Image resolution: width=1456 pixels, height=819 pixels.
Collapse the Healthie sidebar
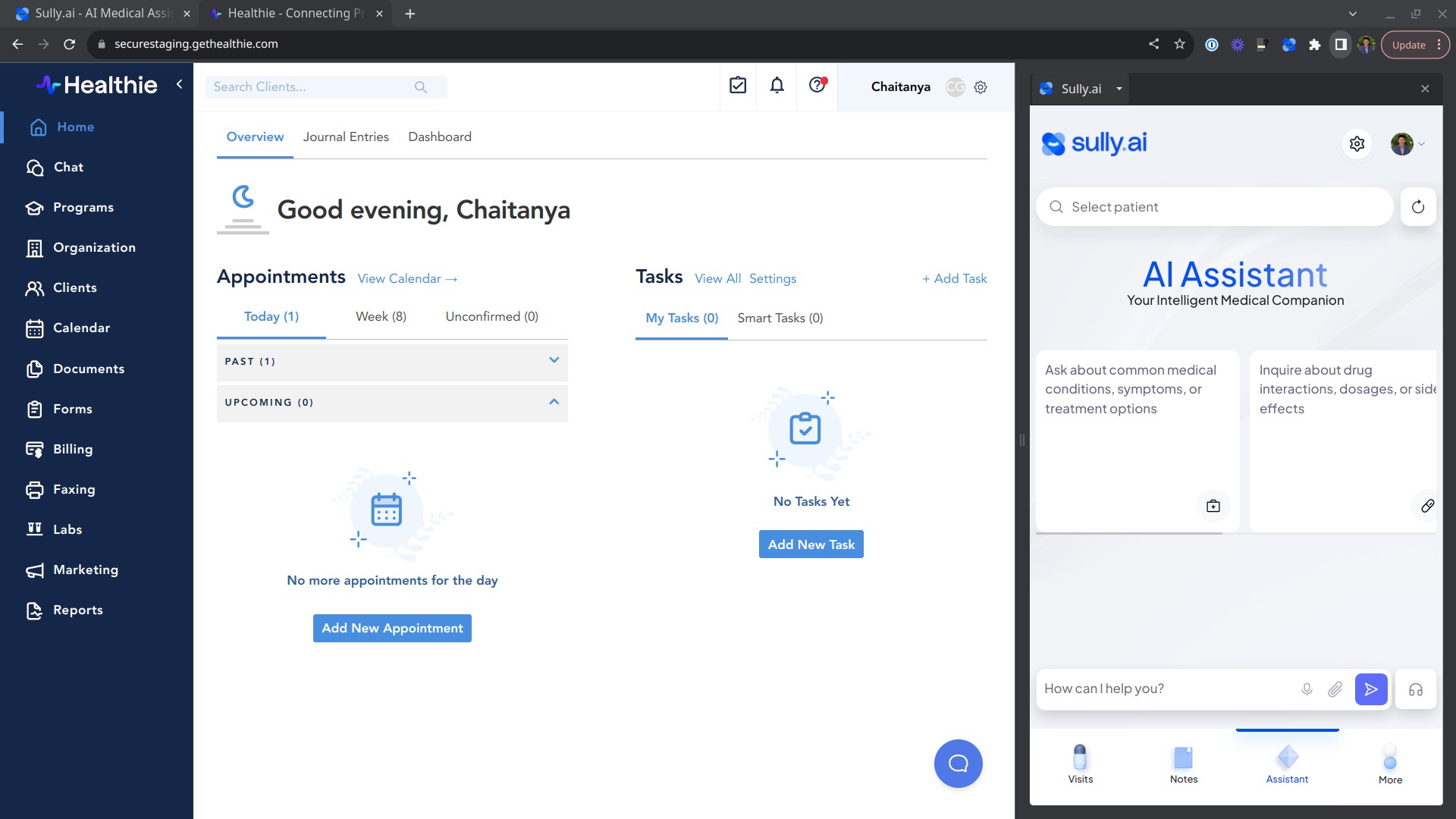click(180, 84)
